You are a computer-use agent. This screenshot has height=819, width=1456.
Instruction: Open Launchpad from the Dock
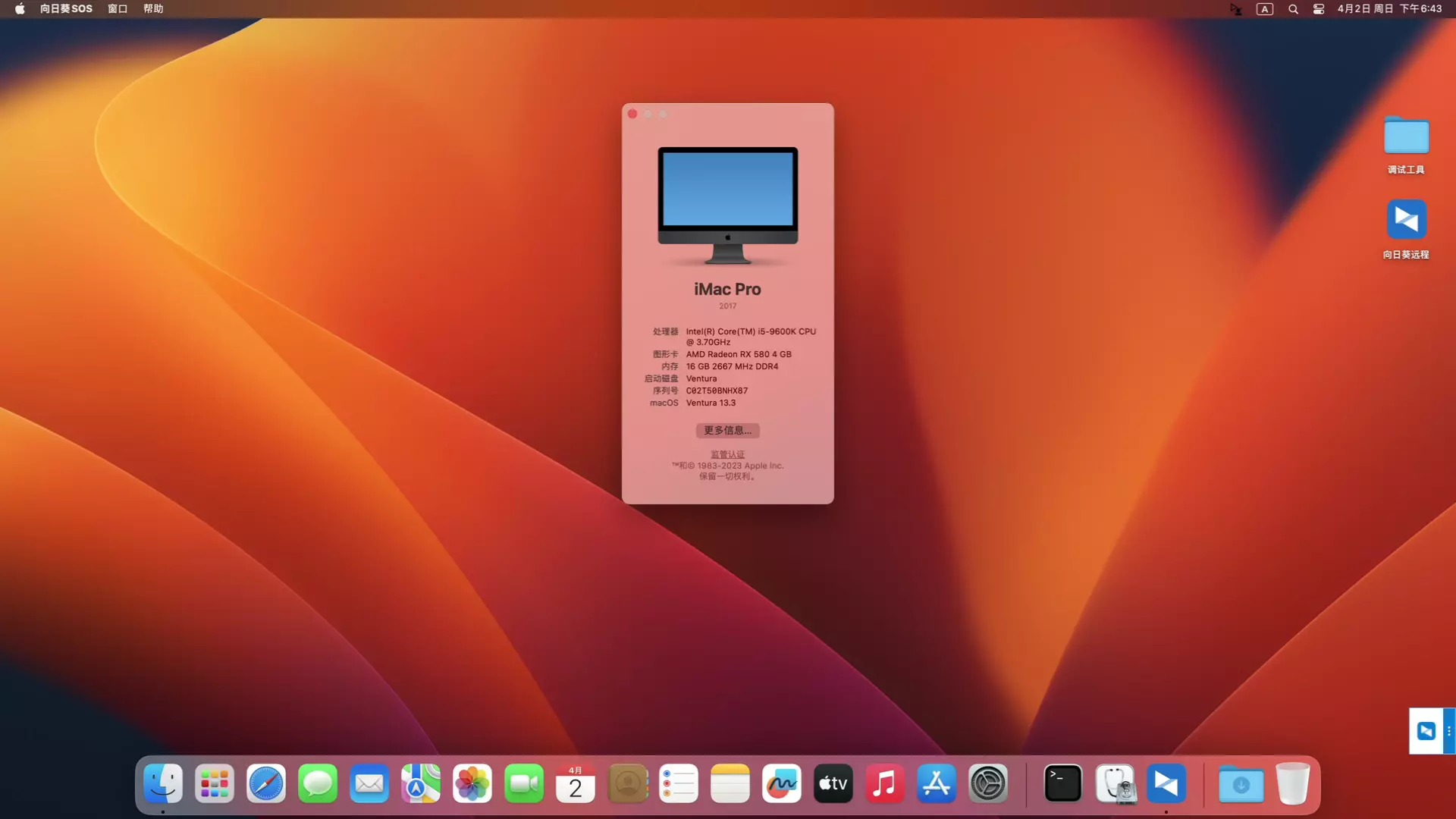pos(215,783)
